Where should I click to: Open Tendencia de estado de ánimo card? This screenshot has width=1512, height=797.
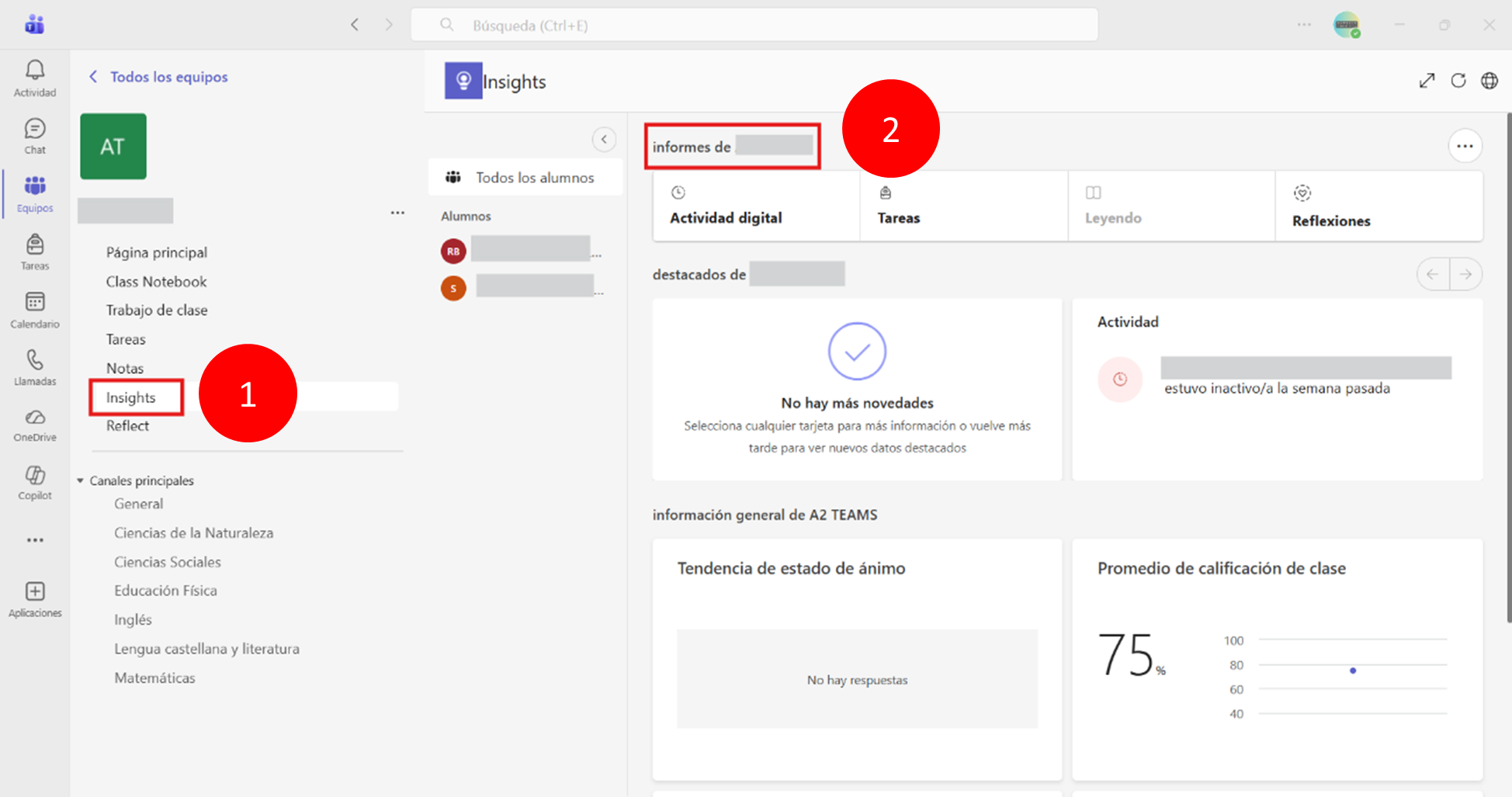(857, 660)
